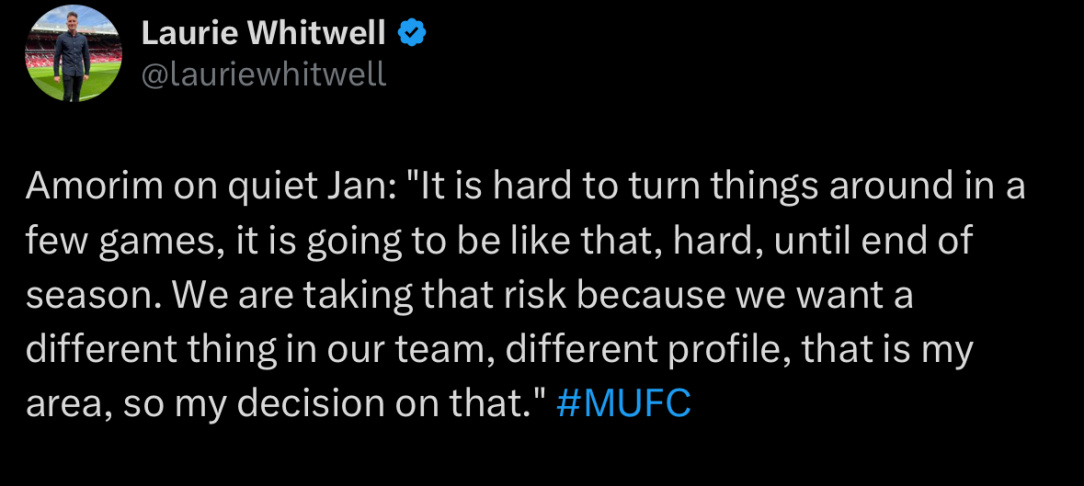This screenshot has height=486, width=1084.
Task: Click the blue verified badge icon
Action: pyautogui.click(x=411, y=32)
